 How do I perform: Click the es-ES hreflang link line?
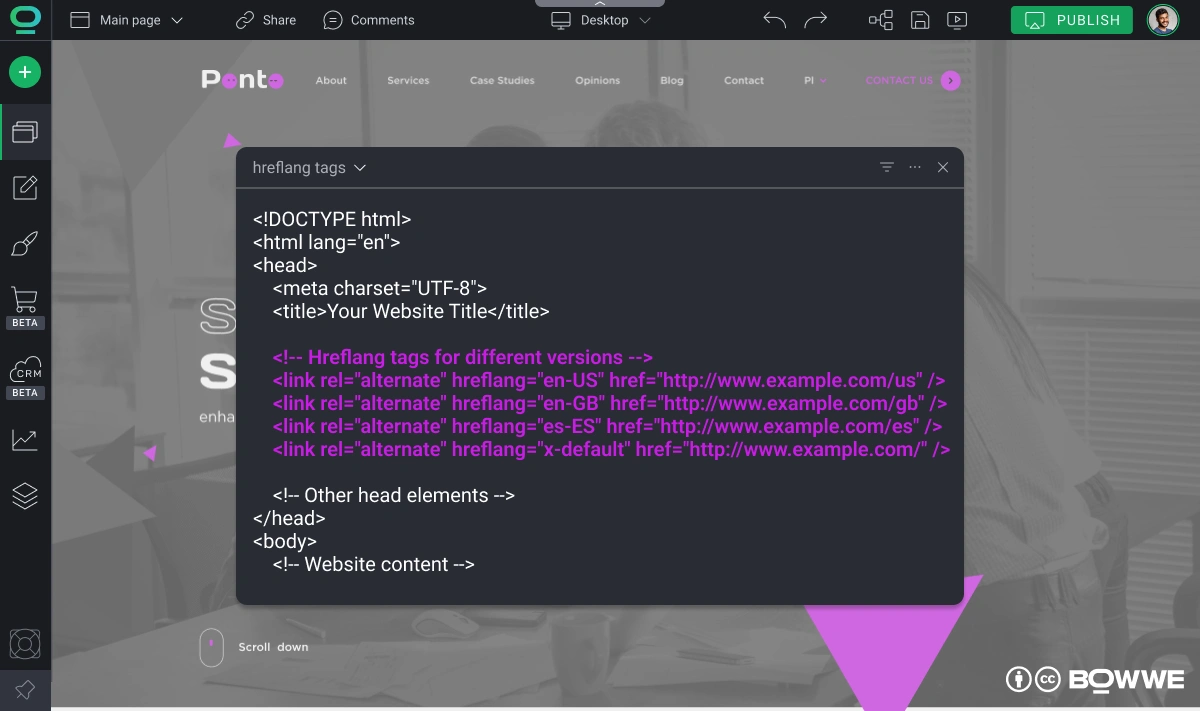(607, 427)
